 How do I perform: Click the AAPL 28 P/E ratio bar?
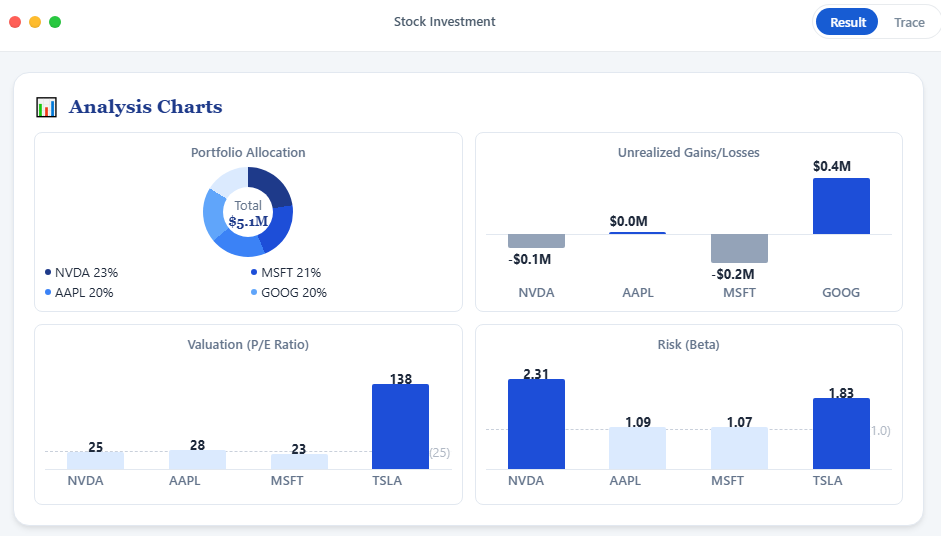click(197, 460)
